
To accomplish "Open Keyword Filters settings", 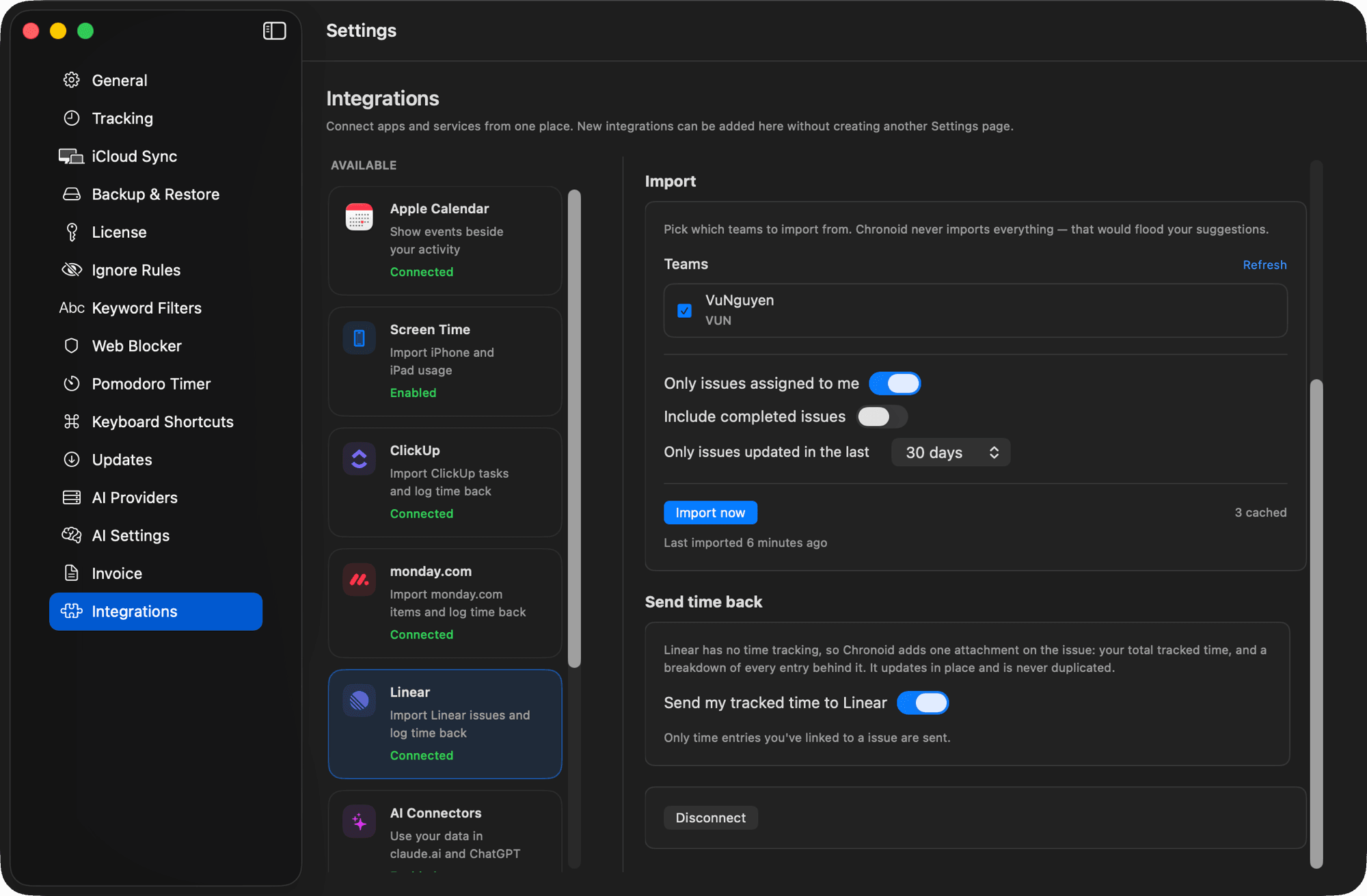I will [x=156, y=308].
